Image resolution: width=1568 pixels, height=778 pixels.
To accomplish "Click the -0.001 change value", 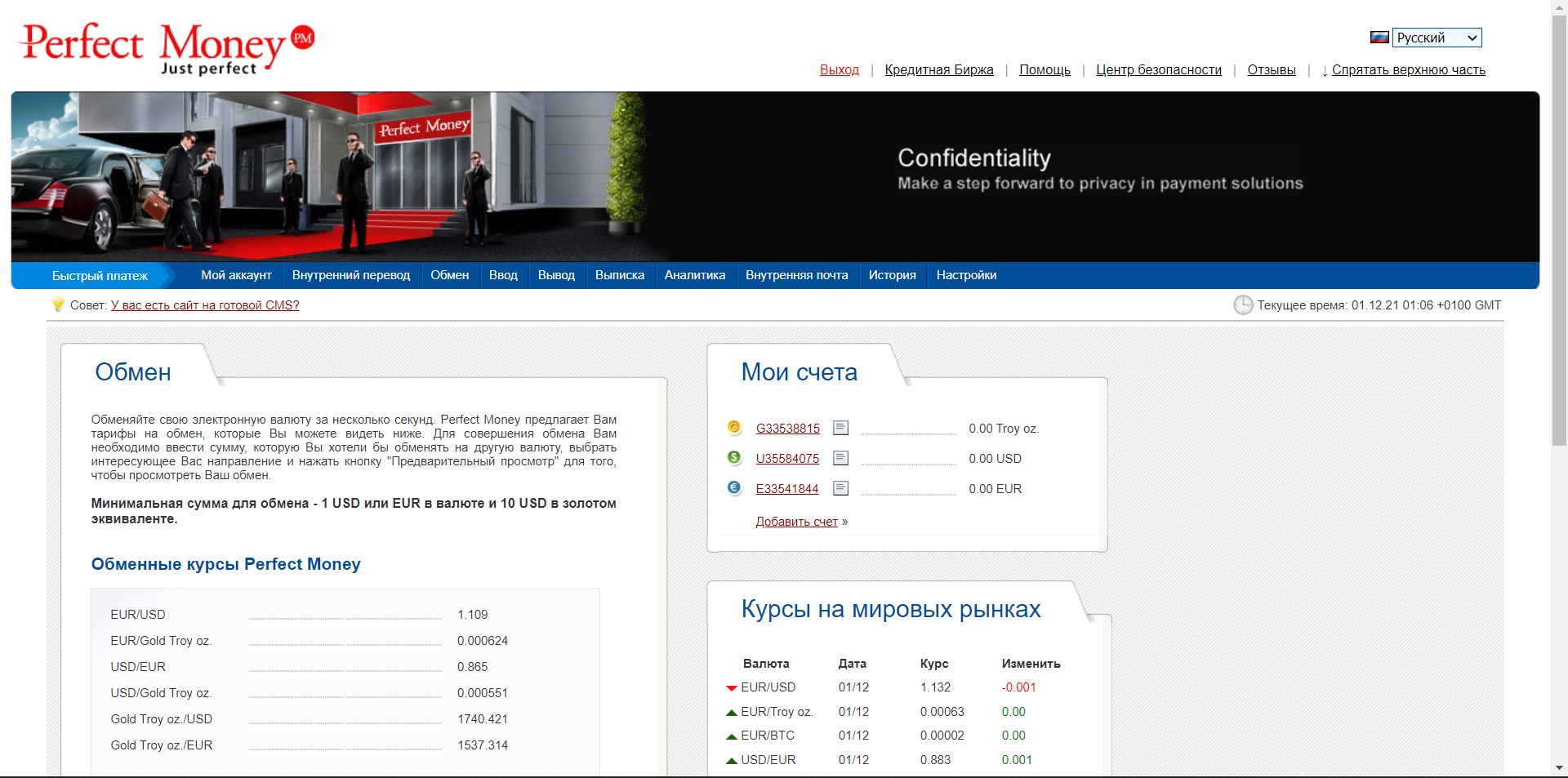I will point(1018,687).
